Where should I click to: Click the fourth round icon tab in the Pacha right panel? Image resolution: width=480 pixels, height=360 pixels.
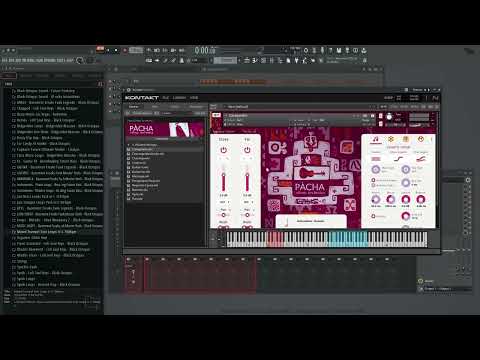pyautogui.click(x=421, y=139)
